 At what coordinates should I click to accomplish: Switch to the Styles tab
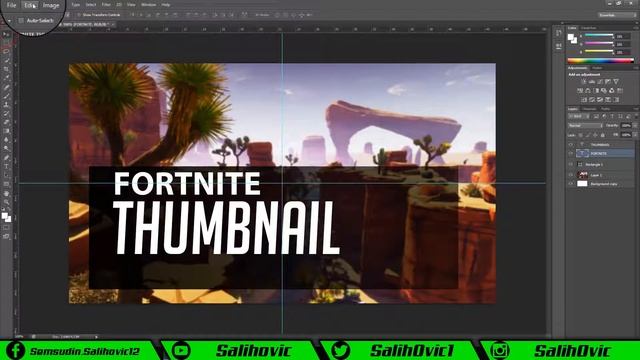click(597, 68)
